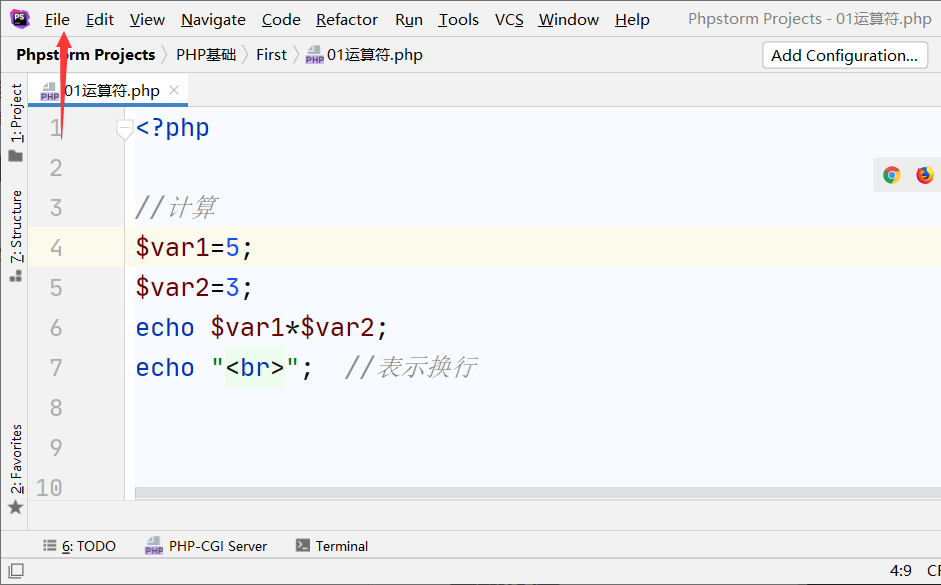Viewport: 941px width, 585px height.
Task: Click the Structure icon in sidebar
Action: (16, 276)
